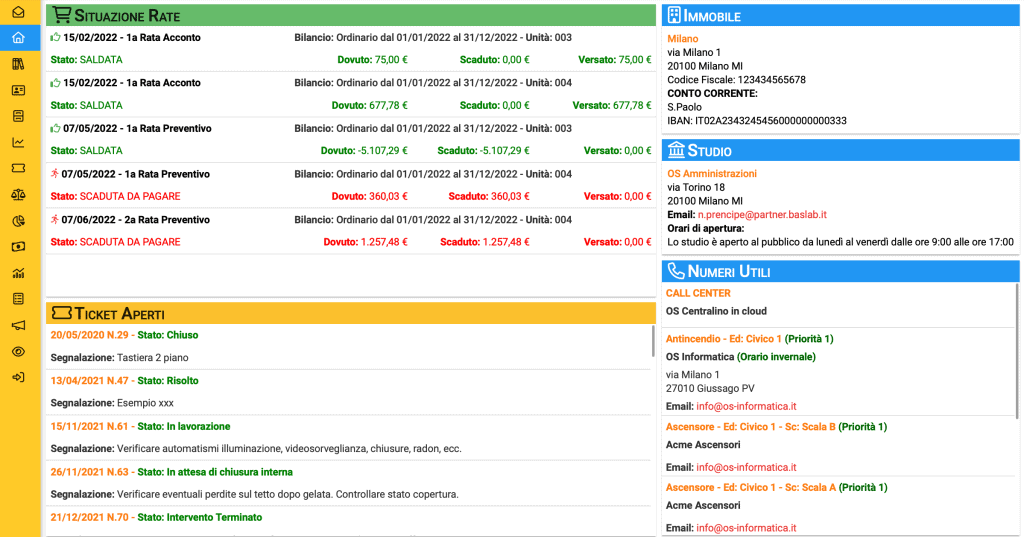This screenshot has height=537, width=1024.
Task: Click the Numeri Utili panel scrollbar
Action: click(1017, 350)
